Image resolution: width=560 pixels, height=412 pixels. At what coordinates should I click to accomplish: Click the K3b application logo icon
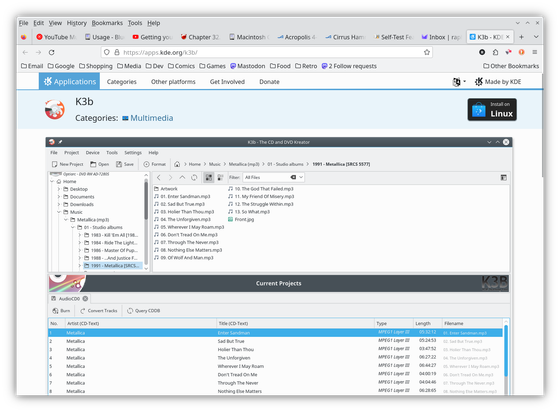[55, 110]
